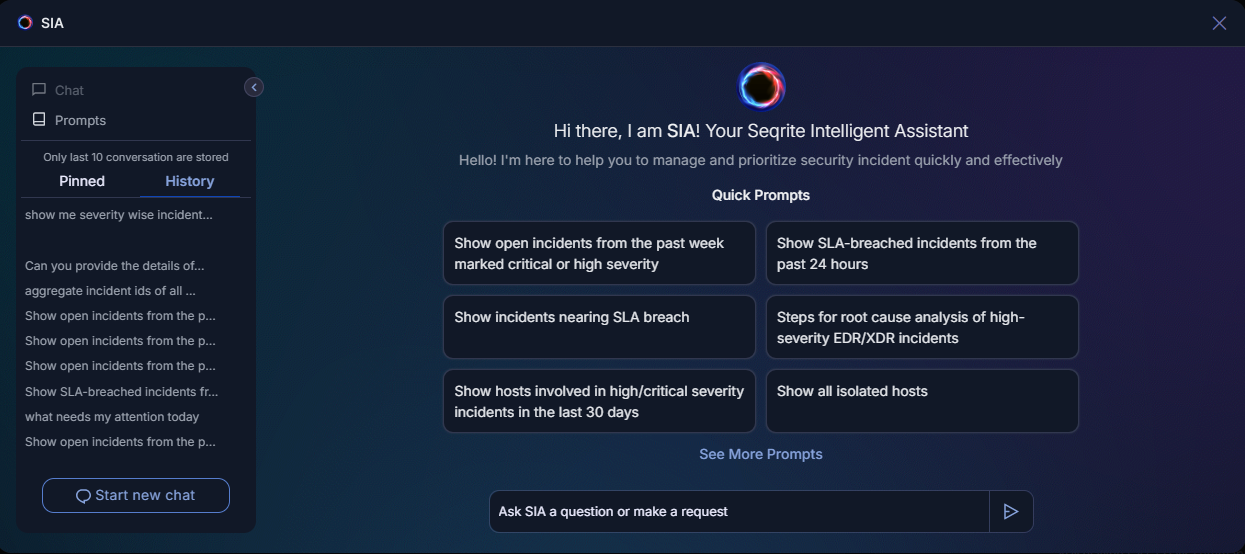
Task: Click the send arrow icon
Action: 1011,511
